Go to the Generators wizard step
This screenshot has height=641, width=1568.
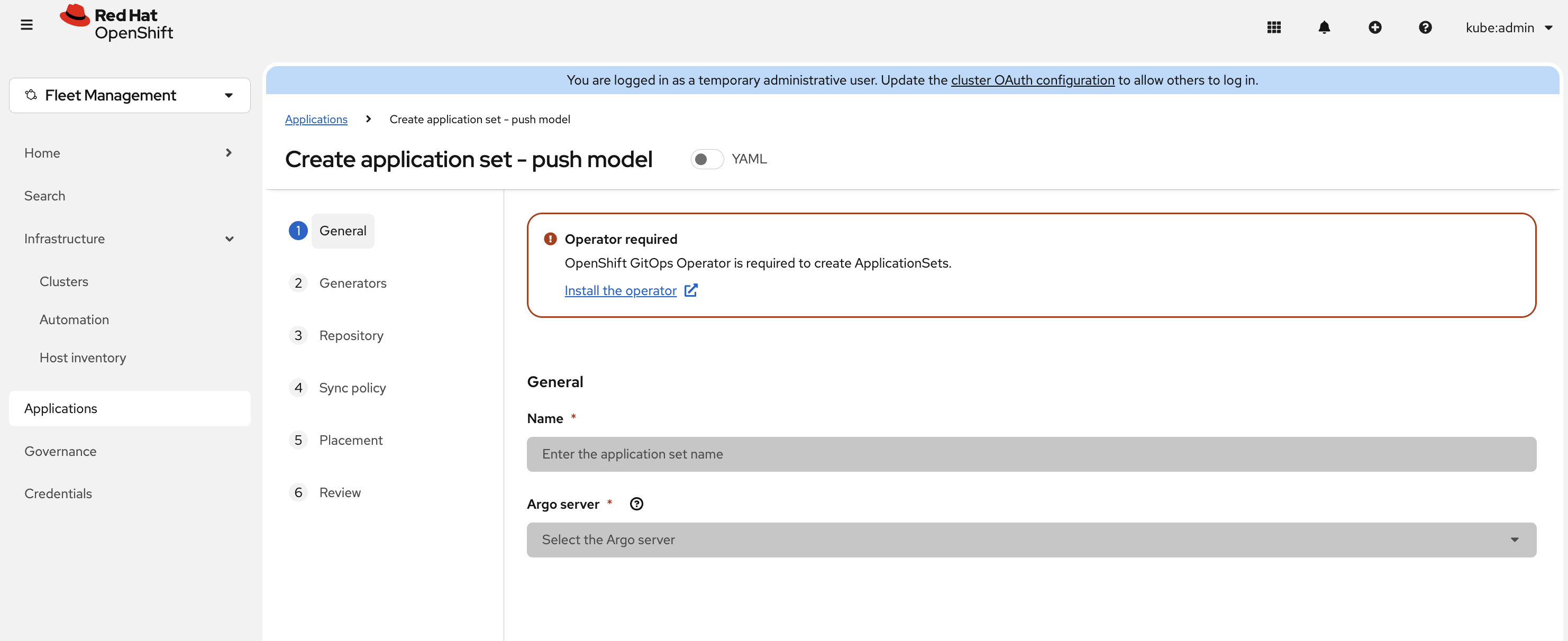tap(352, 283)
